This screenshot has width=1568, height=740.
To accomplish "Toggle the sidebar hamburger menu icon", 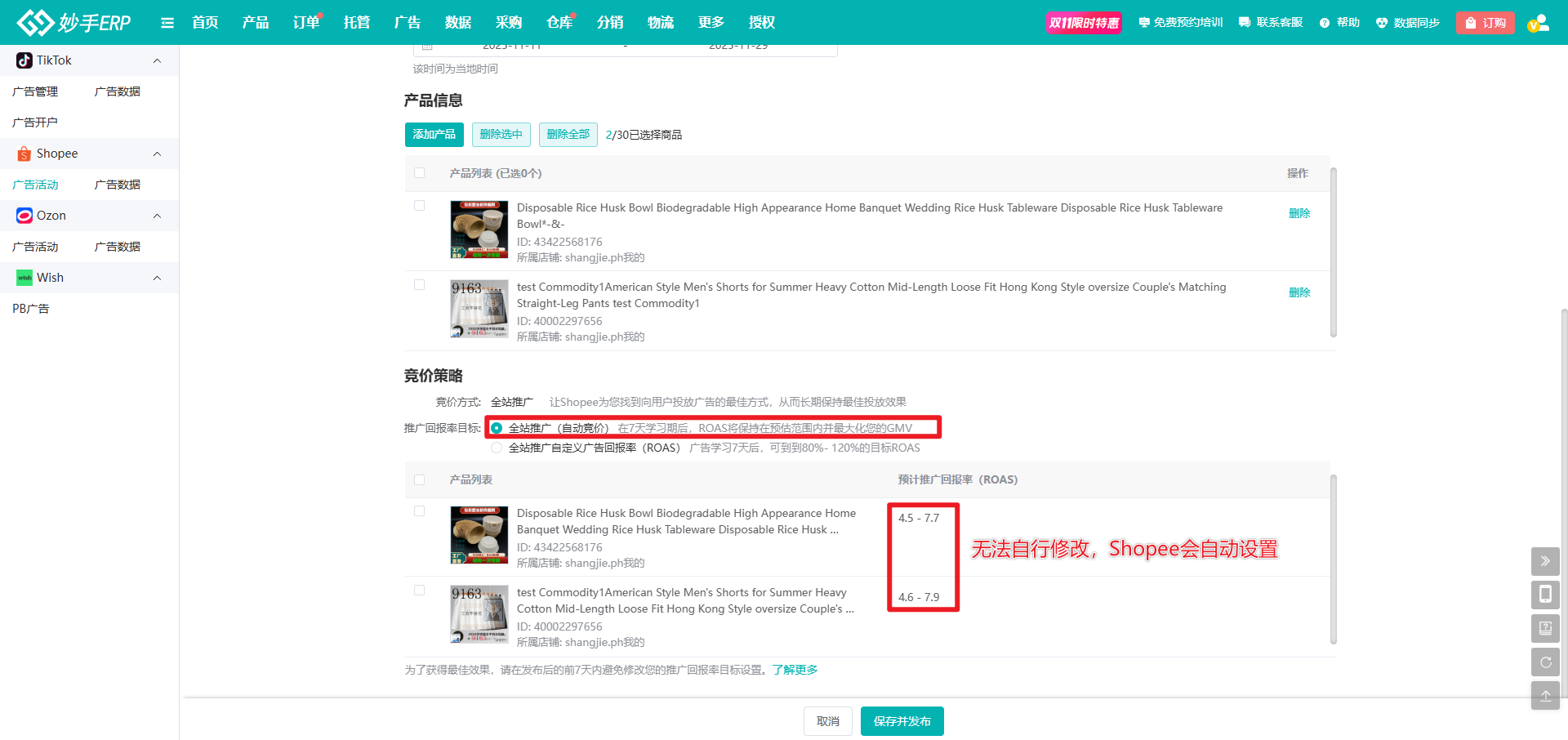I will click(167, 23).
